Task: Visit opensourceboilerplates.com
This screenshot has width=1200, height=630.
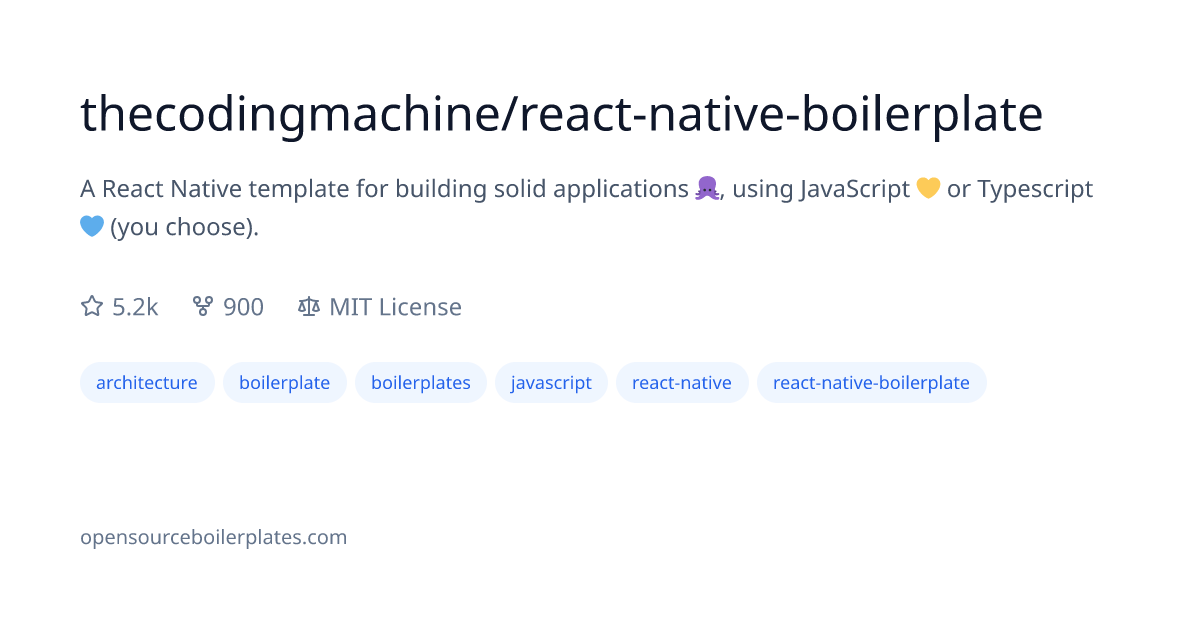Action: pos(213,537)
